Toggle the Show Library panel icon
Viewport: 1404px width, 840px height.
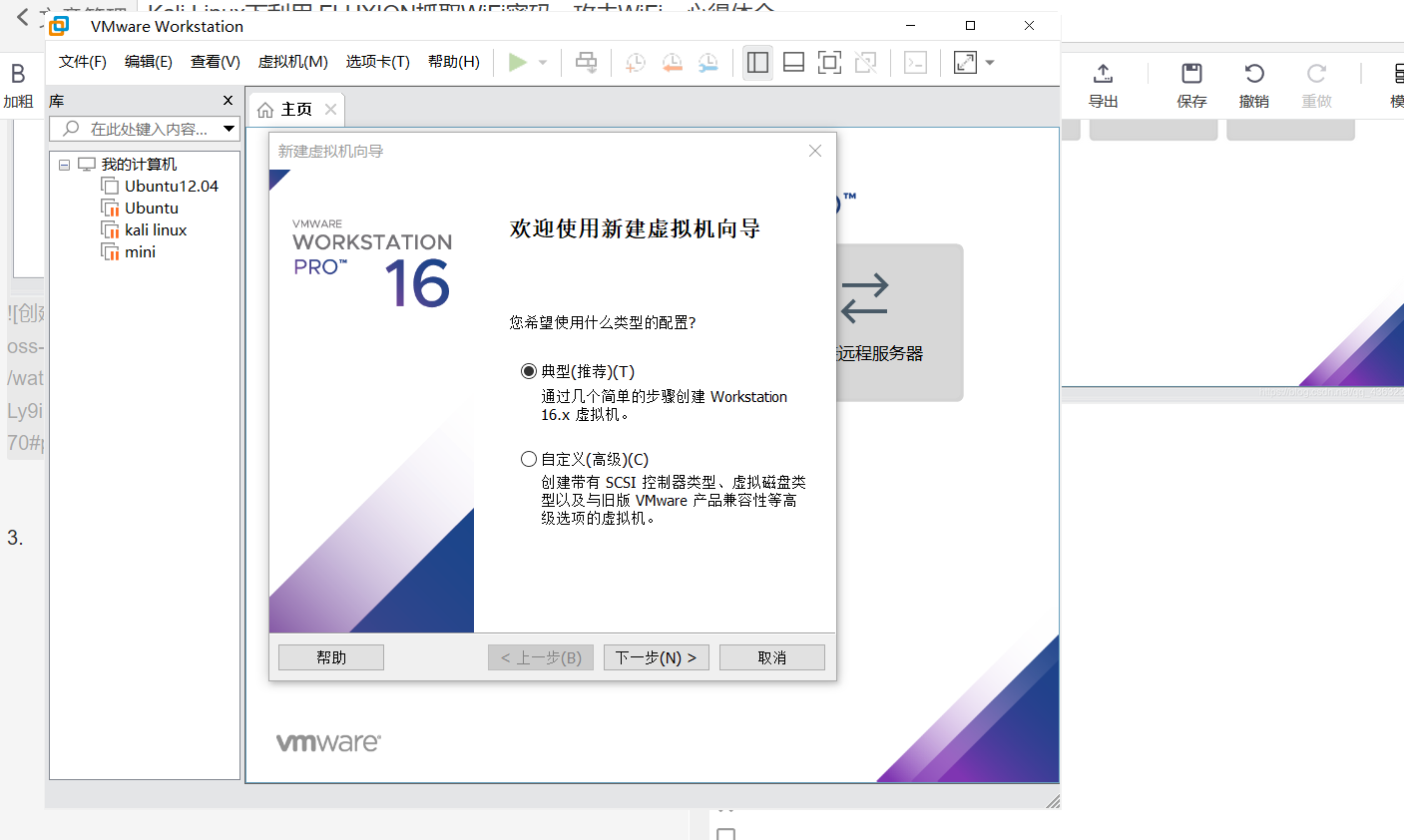coord(757,62)
